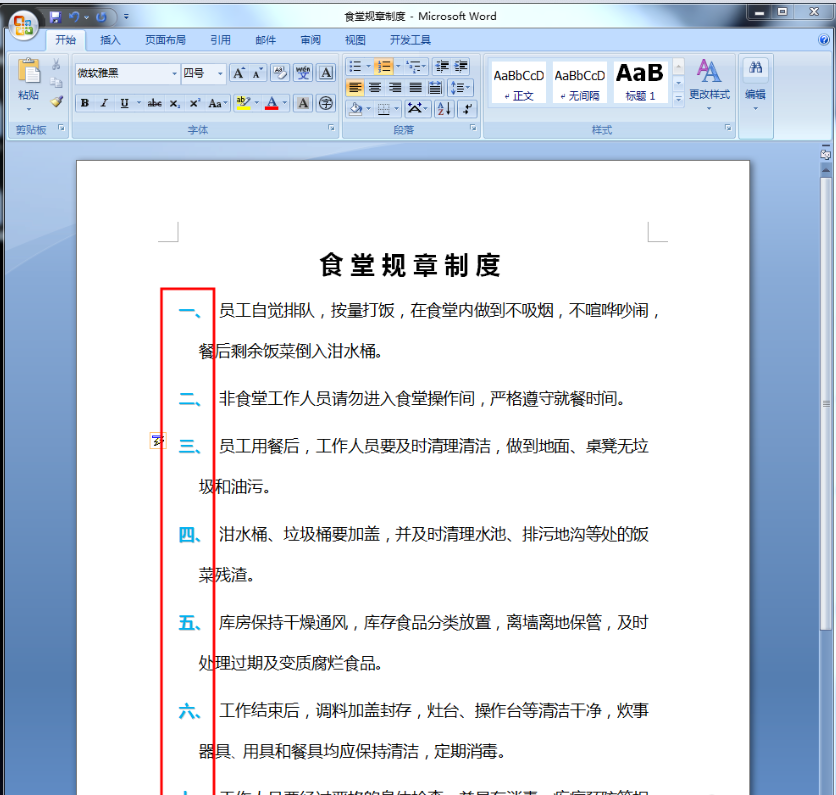Show or hide paragraph marks

click(467, 109)
